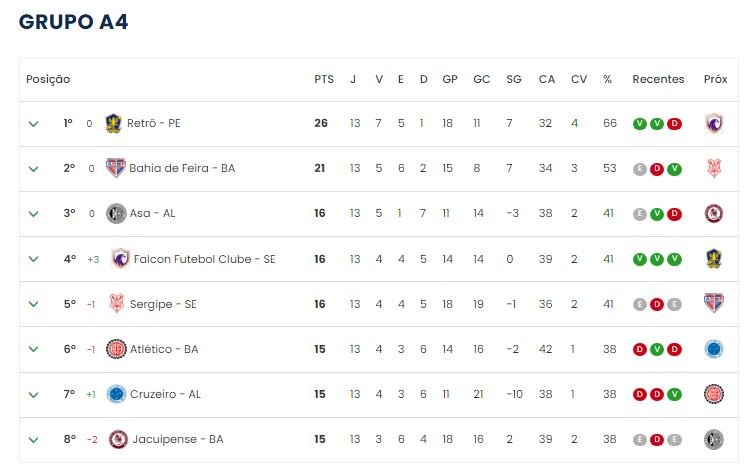This screenshot has width=755, height=472.
Task: Expand the Jacuipense - BA row chevron
Action: tap(33, 440)
